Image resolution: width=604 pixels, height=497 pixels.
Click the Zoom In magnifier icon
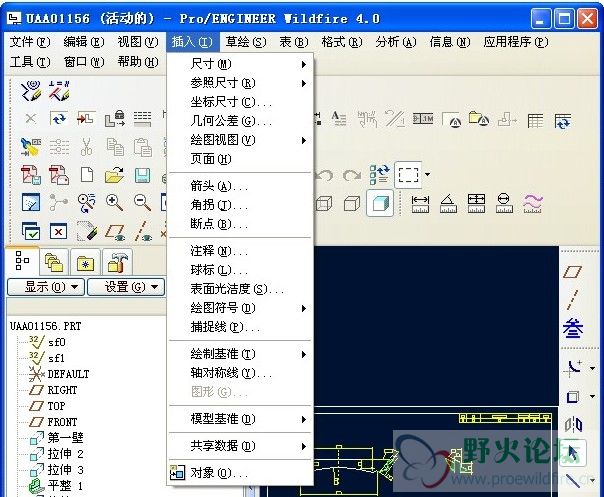pyautogui.click(x=114, y=203)
